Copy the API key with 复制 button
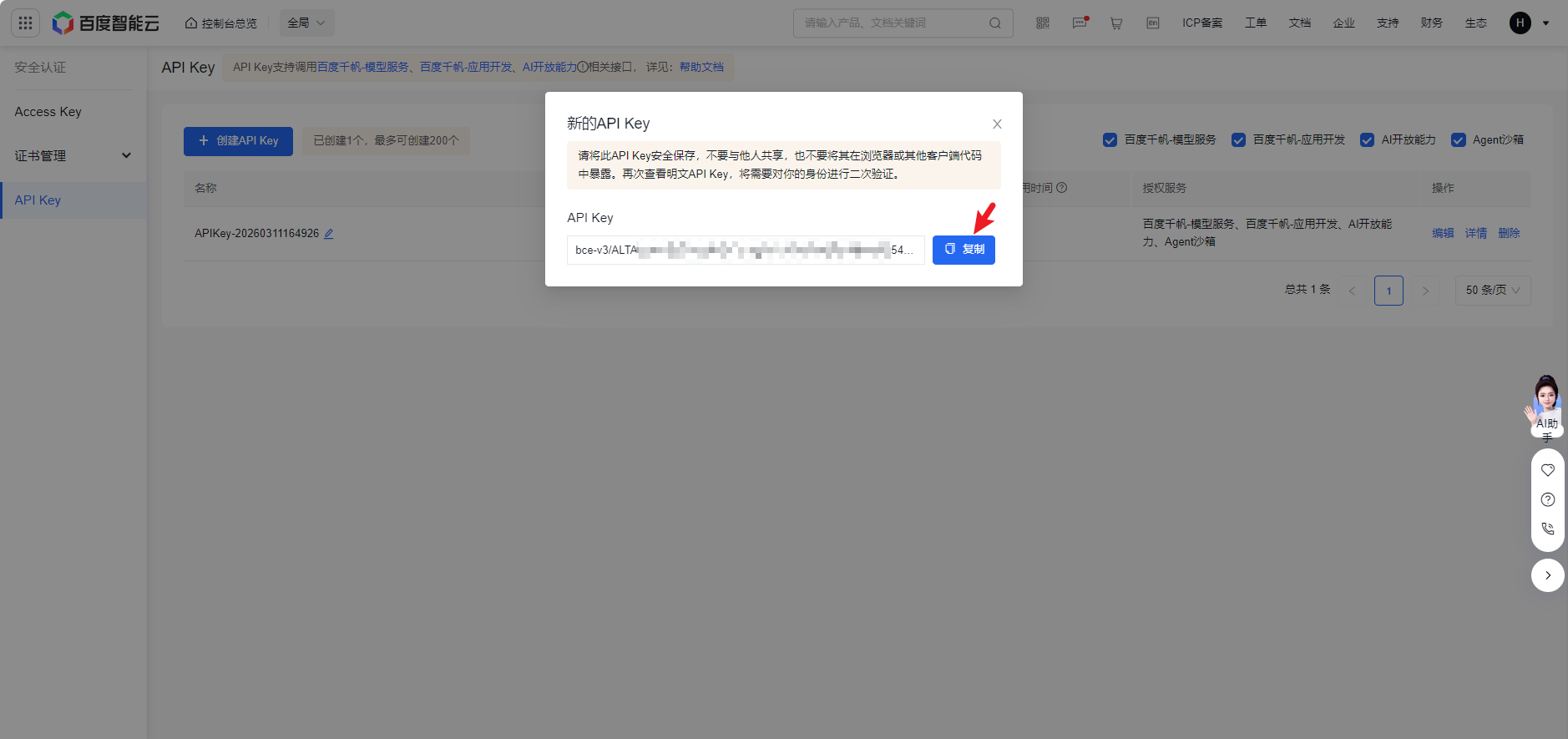The width and height of the screenshot is (1568, 739). (964, 250)
